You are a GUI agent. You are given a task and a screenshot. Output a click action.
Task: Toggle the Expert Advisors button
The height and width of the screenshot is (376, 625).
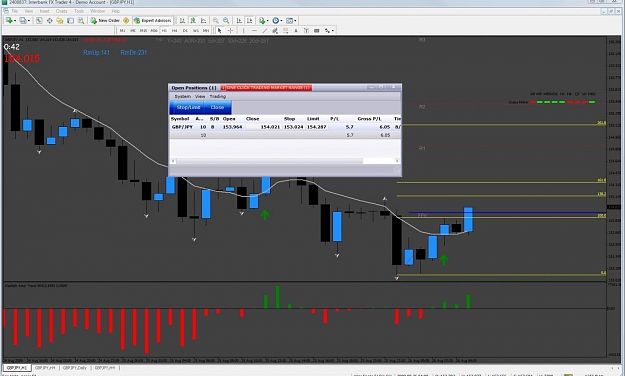pos(153,20)
